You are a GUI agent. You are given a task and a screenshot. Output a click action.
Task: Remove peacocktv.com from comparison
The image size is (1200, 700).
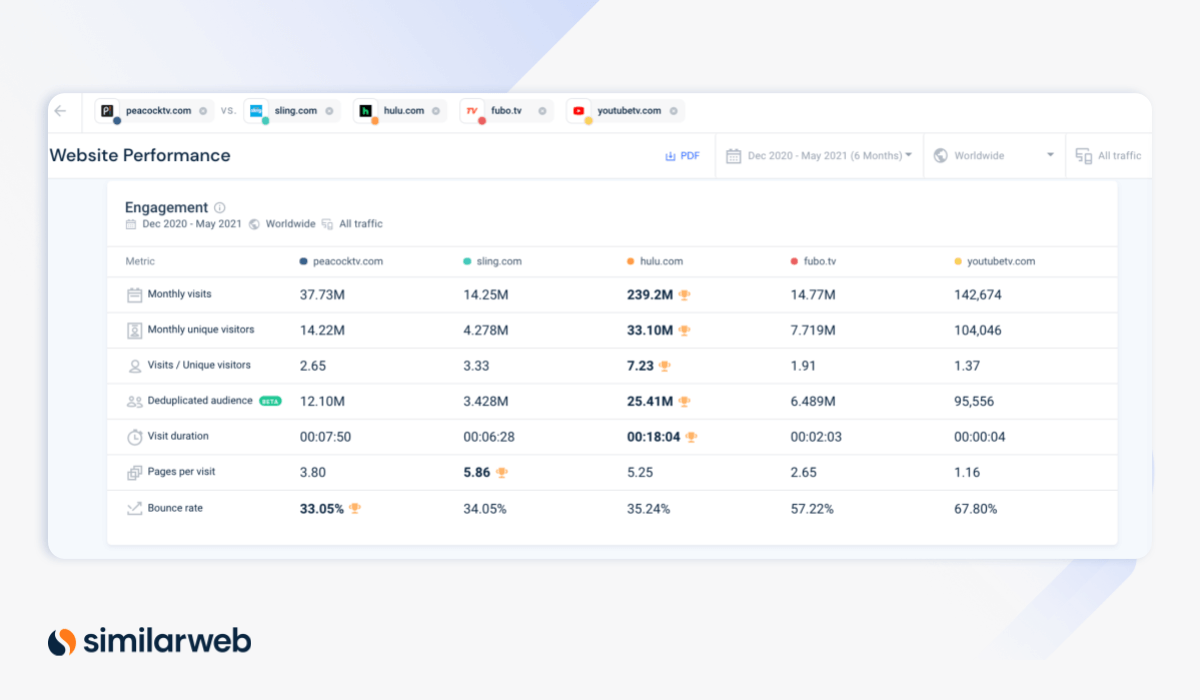click(x=203, y=111)
